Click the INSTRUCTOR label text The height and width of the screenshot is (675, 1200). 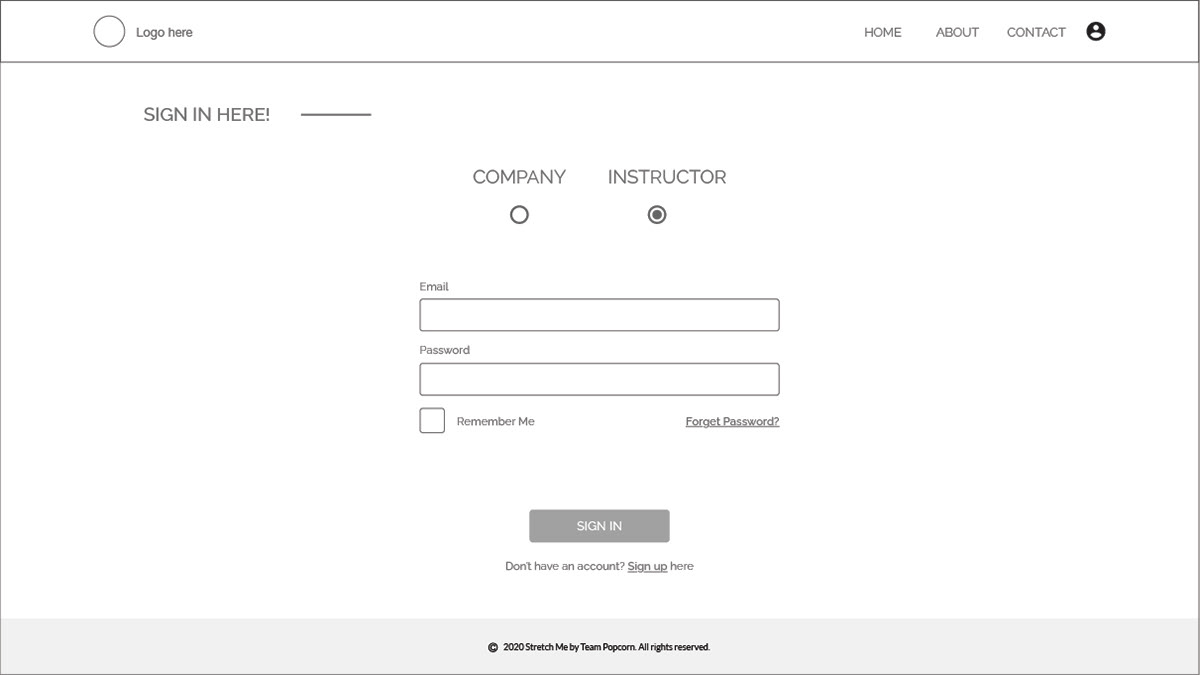[x=667, y=177]
